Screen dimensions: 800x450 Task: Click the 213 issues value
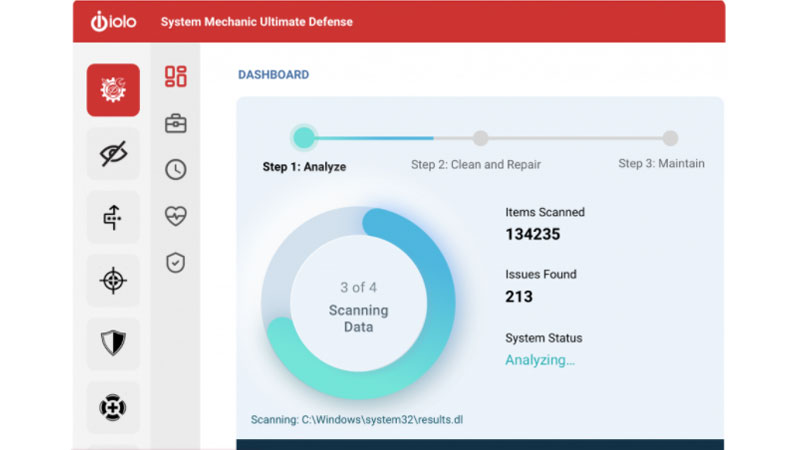pyautogui.click(x=519, y=296)
